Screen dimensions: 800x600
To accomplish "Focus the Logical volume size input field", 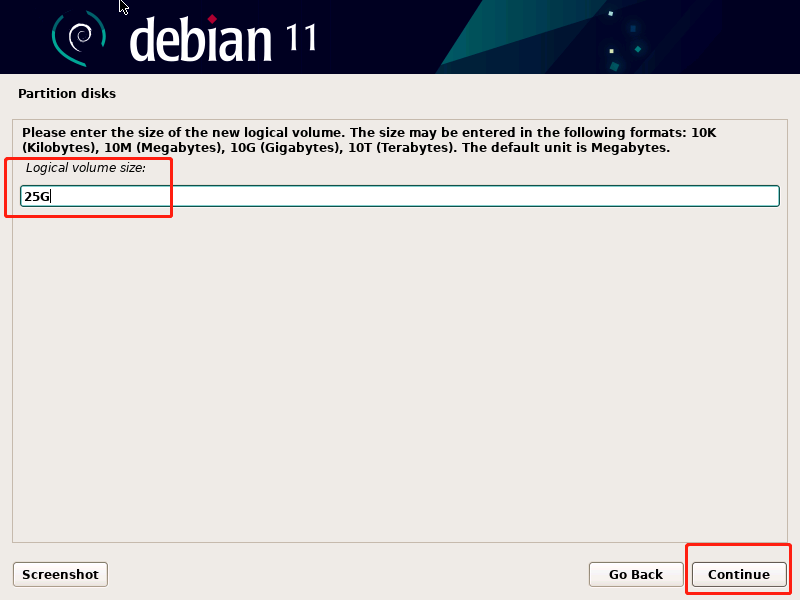I will pyautogui.click(x=399, y=196).
